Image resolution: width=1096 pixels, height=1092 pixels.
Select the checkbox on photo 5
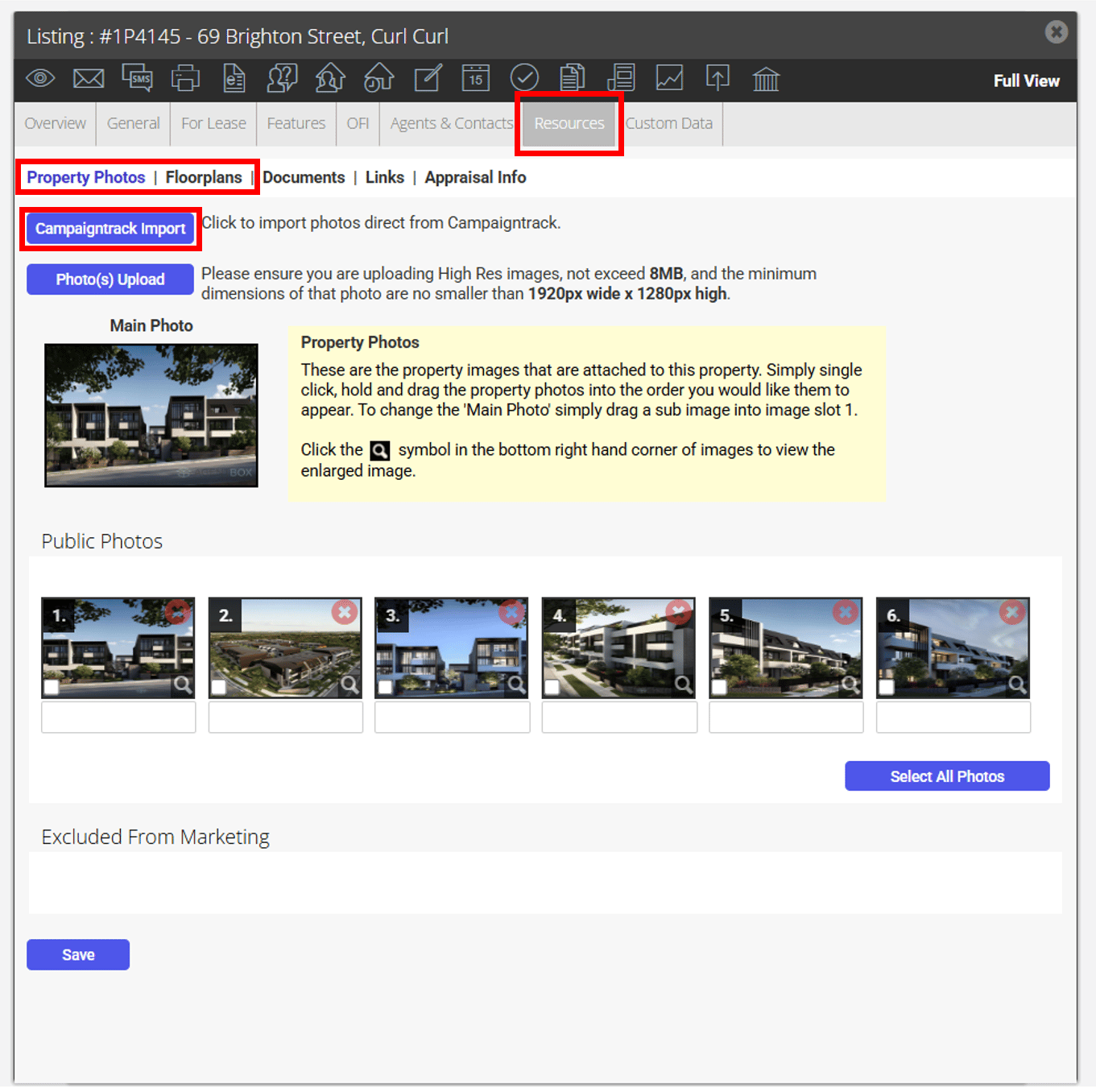pyautogui.click(x=719, y=687)
